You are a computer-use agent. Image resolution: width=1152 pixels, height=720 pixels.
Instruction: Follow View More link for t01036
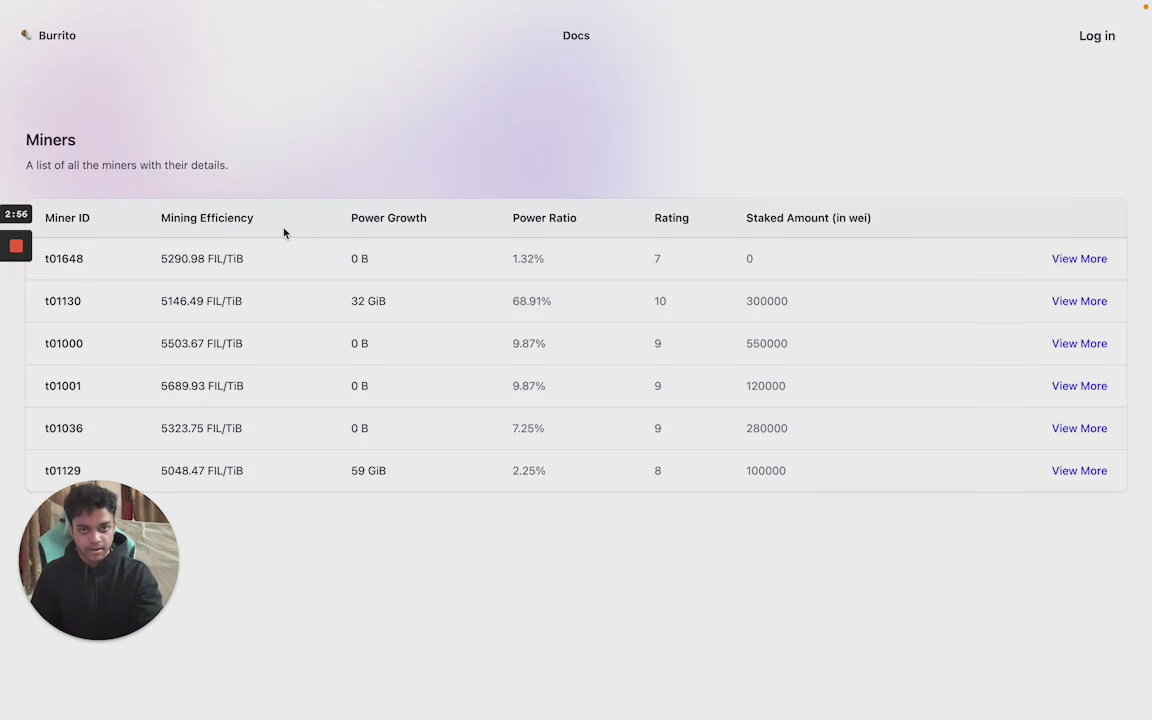[x=1079, y=428]
